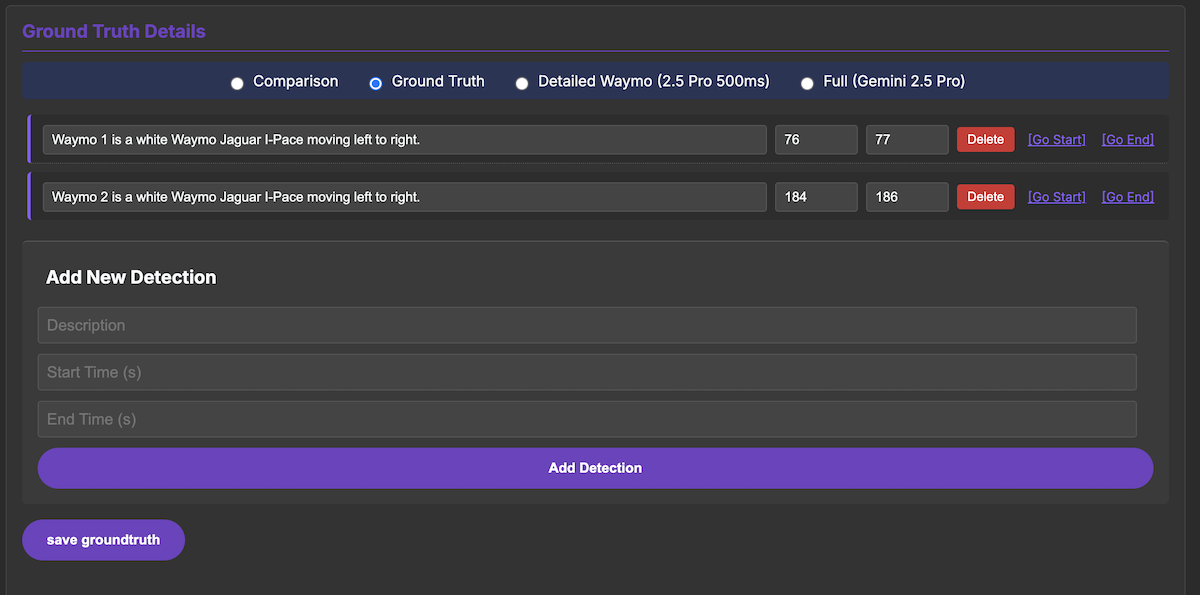Select the Comparison radio button
This screenshot has width=1200, height=595.
[237, 84]
